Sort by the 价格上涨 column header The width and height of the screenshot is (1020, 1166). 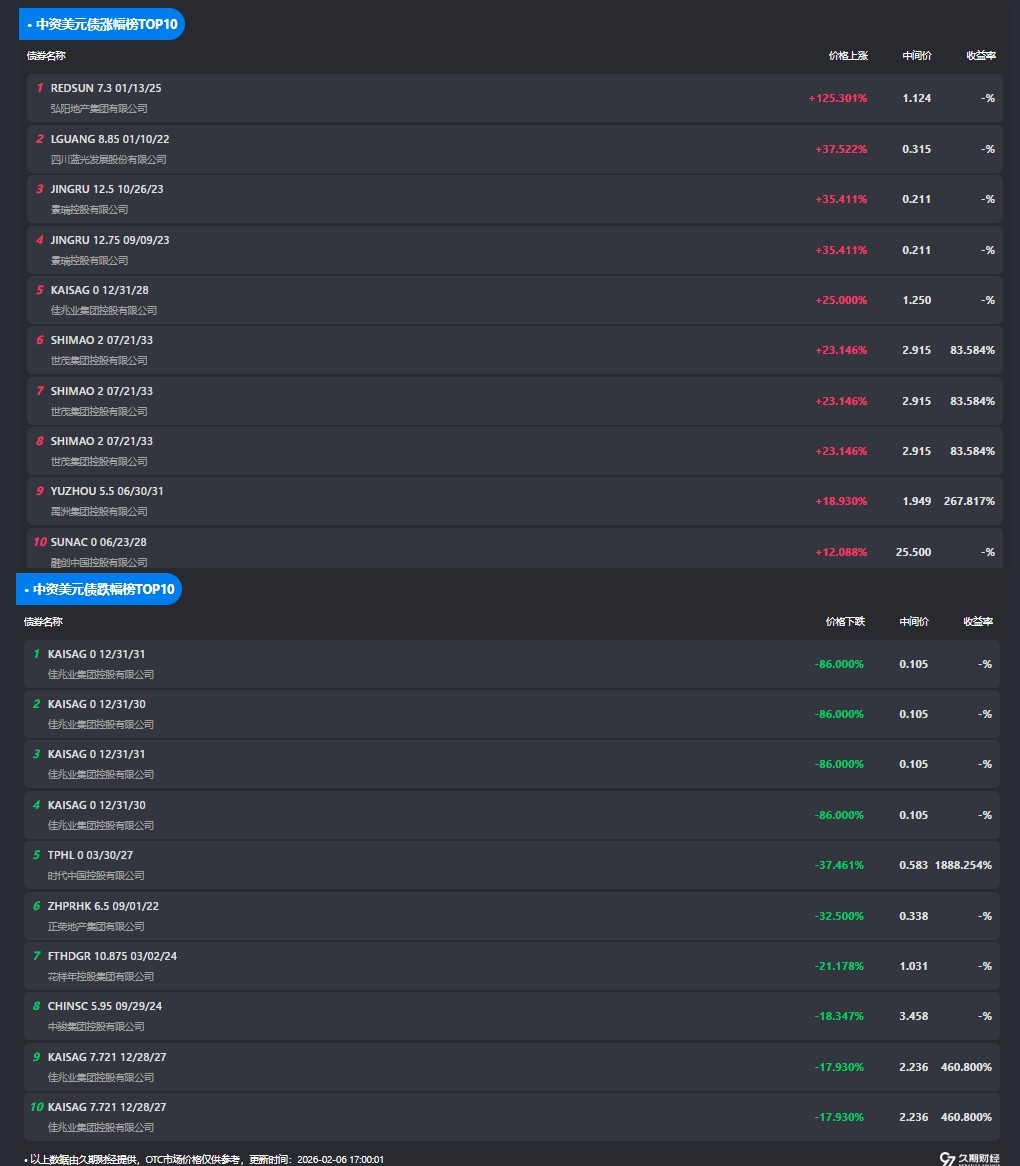(848, 56)
